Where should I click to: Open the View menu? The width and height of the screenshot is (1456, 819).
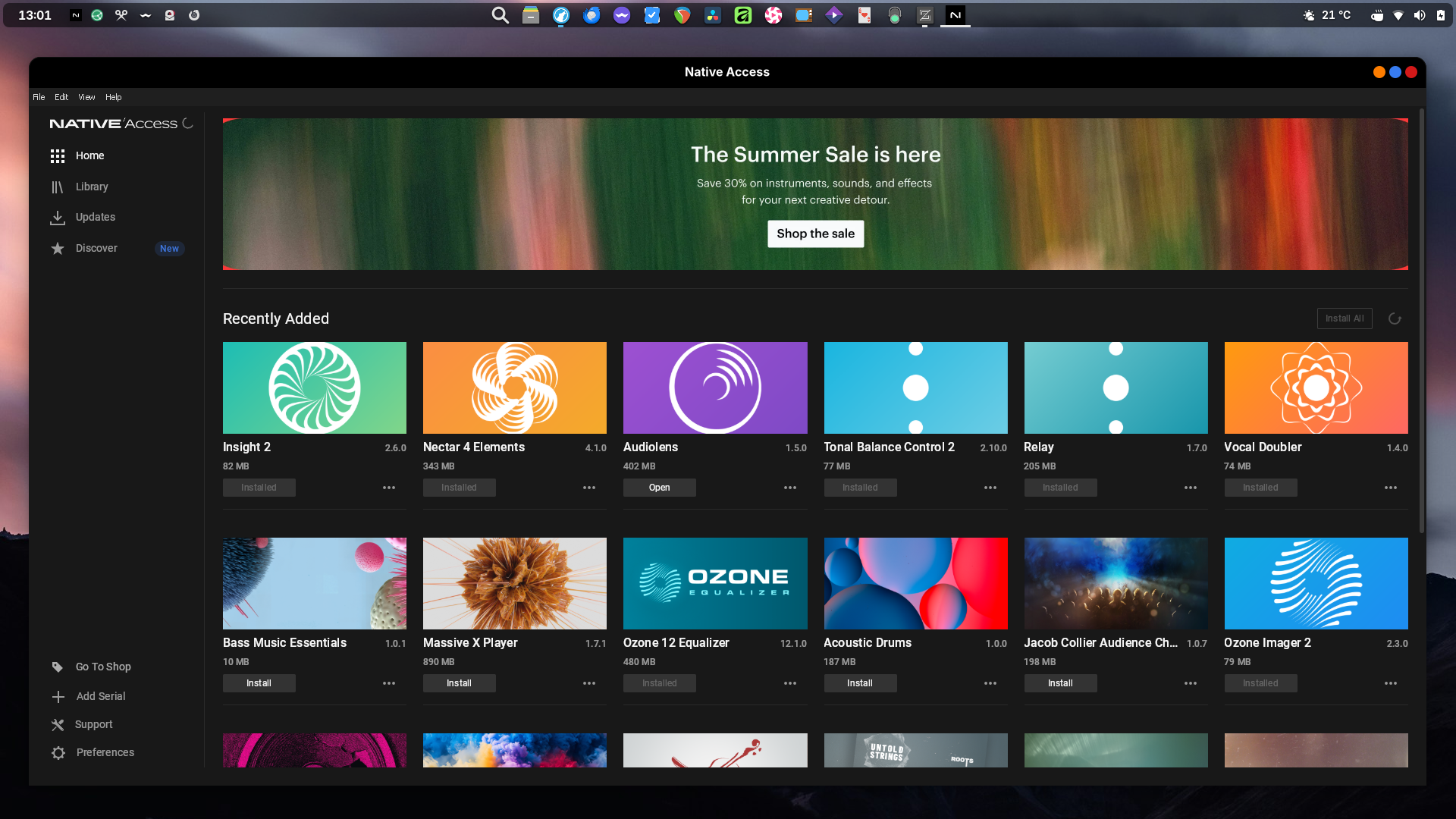86,97
